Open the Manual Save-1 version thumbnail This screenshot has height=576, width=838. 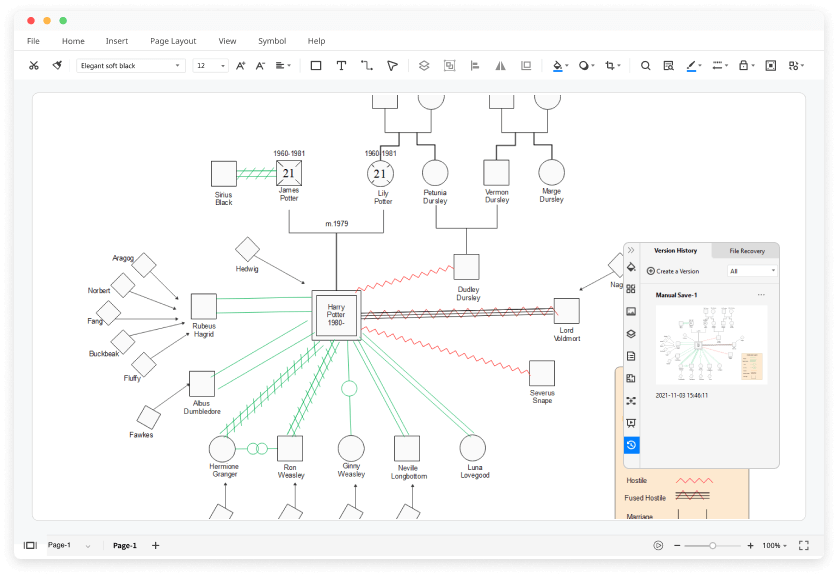(x=711, y=345)
